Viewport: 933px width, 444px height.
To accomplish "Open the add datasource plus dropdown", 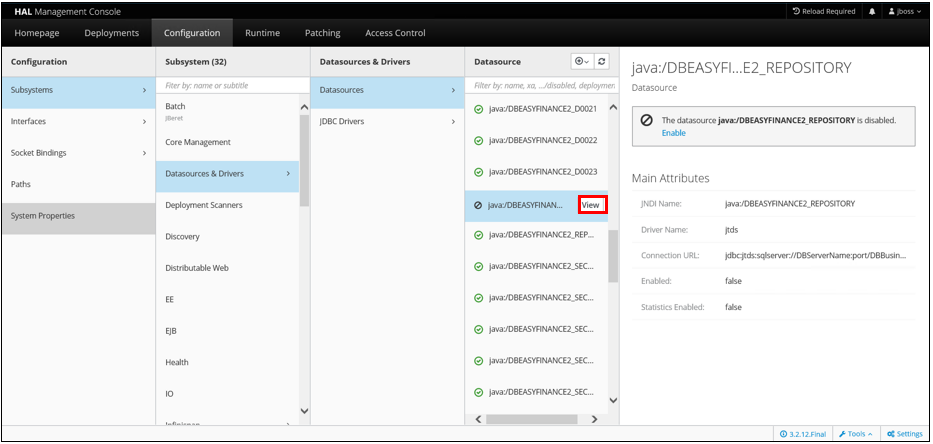I will 581,61.
